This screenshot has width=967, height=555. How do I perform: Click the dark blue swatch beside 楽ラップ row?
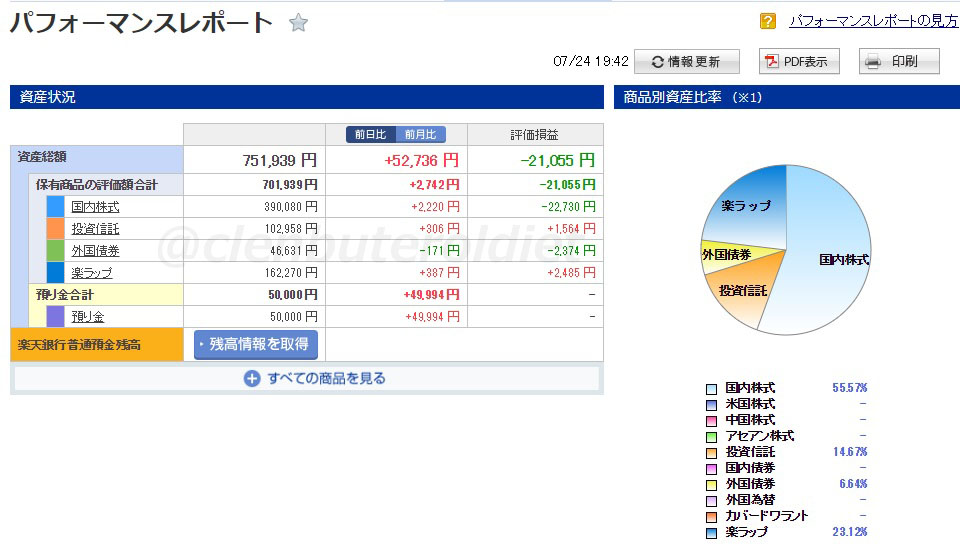(x=56, y=273)
